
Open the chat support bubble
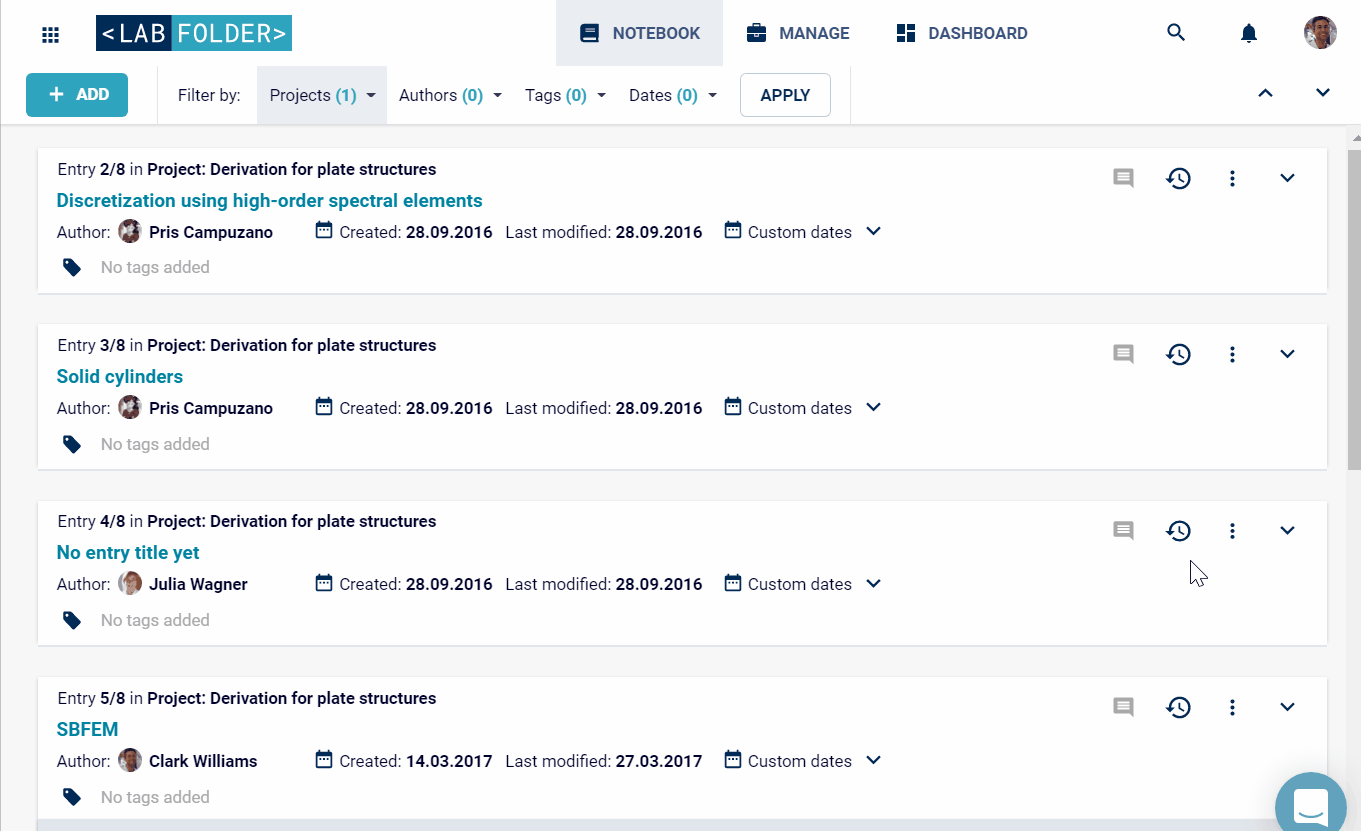pos(1310,805)
